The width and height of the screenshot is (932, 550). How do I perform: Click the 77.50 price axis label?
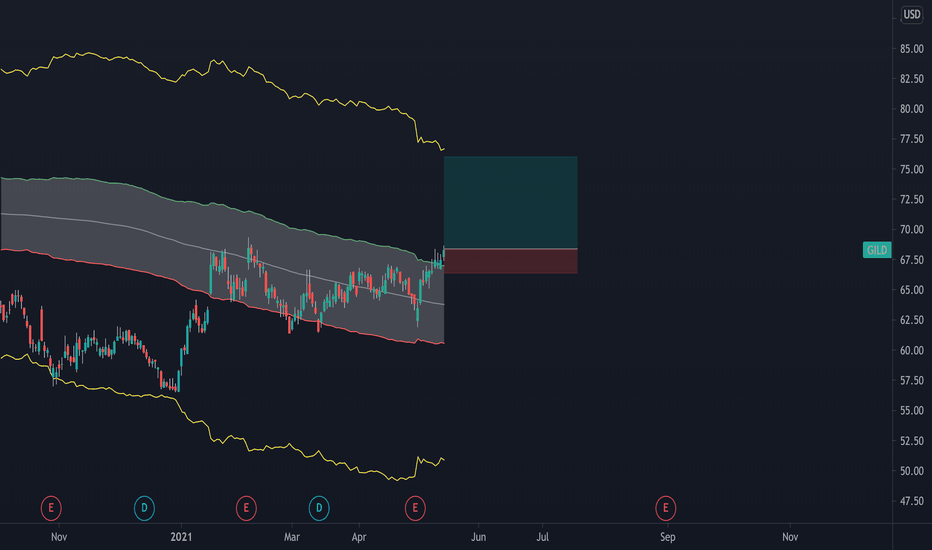coord(912,139)
